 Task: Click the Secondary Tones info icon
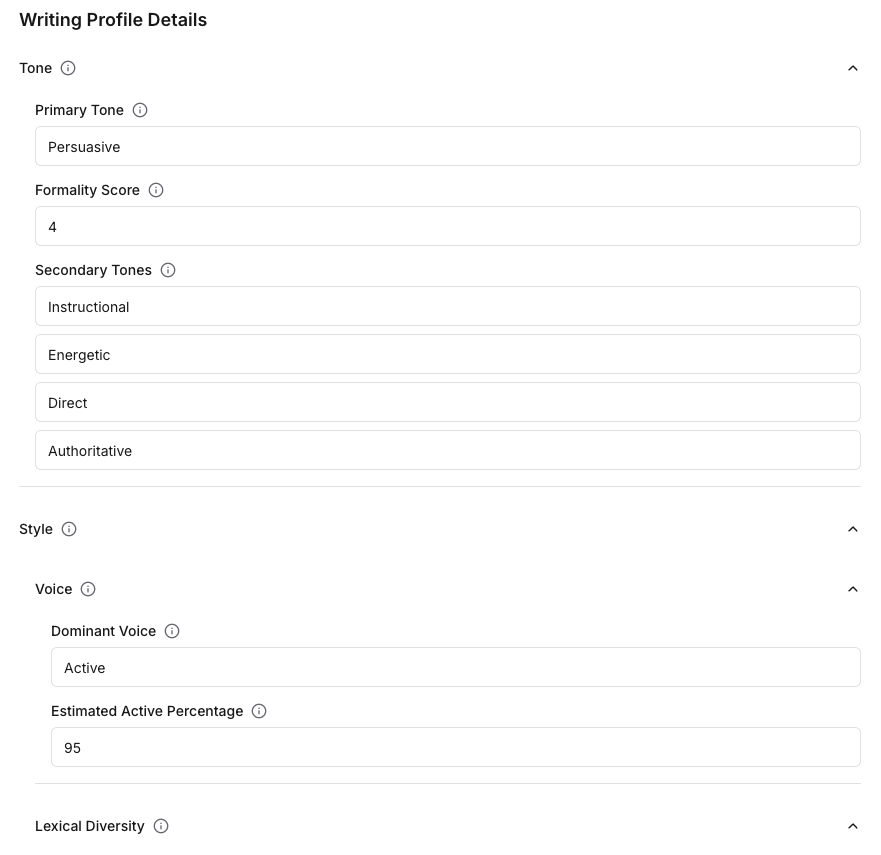pyautogui.click(x=168, y=270)
